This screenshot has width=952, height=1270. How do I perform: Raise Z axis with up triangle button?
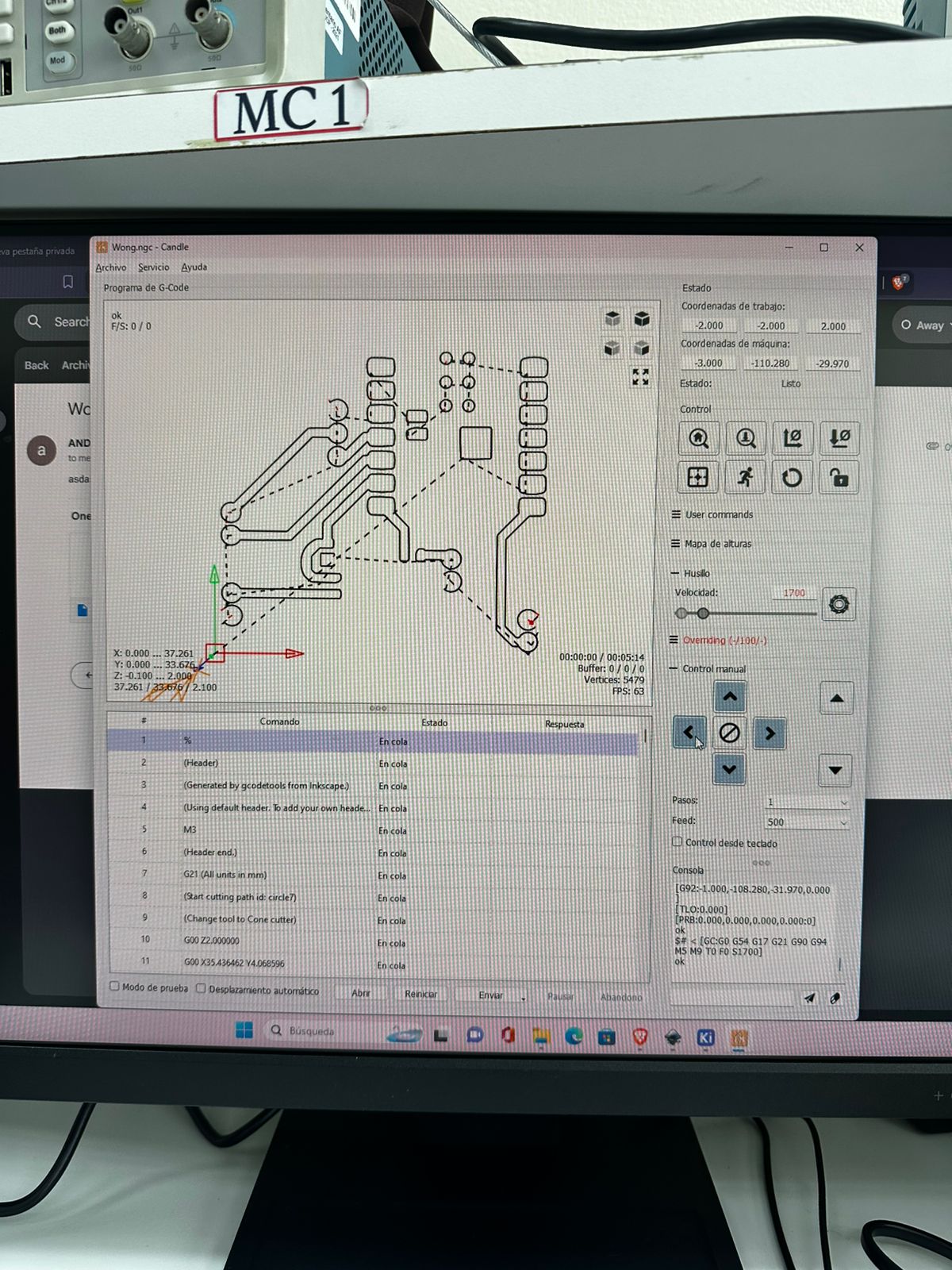836,698
